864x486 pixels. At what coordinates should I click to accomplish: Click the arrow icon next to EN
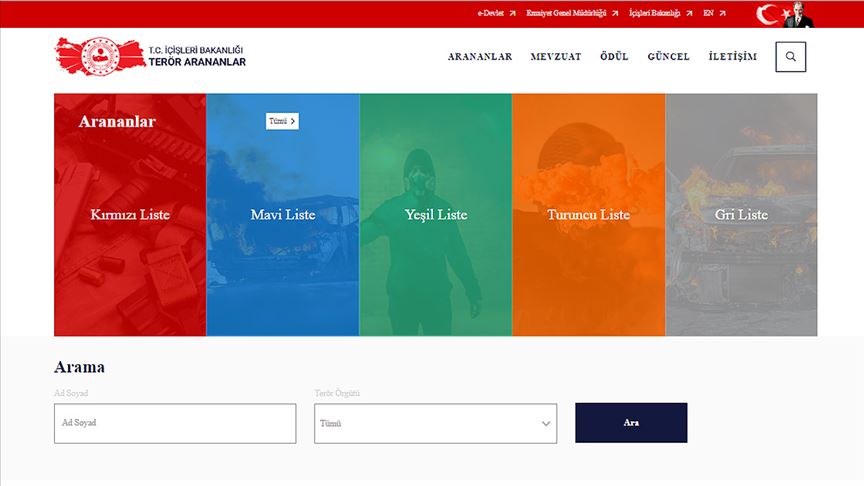[x=722, y=14]
